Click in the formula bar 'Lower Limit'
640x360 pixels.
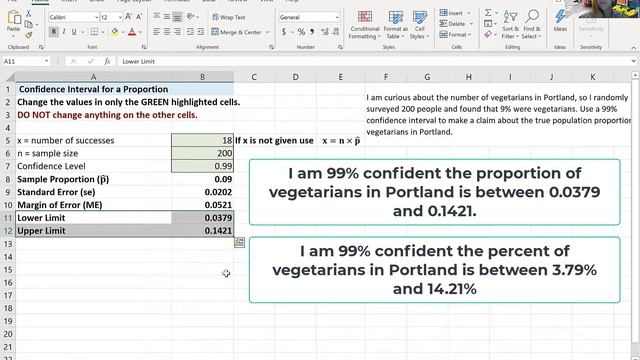click(x=138, y=61)
